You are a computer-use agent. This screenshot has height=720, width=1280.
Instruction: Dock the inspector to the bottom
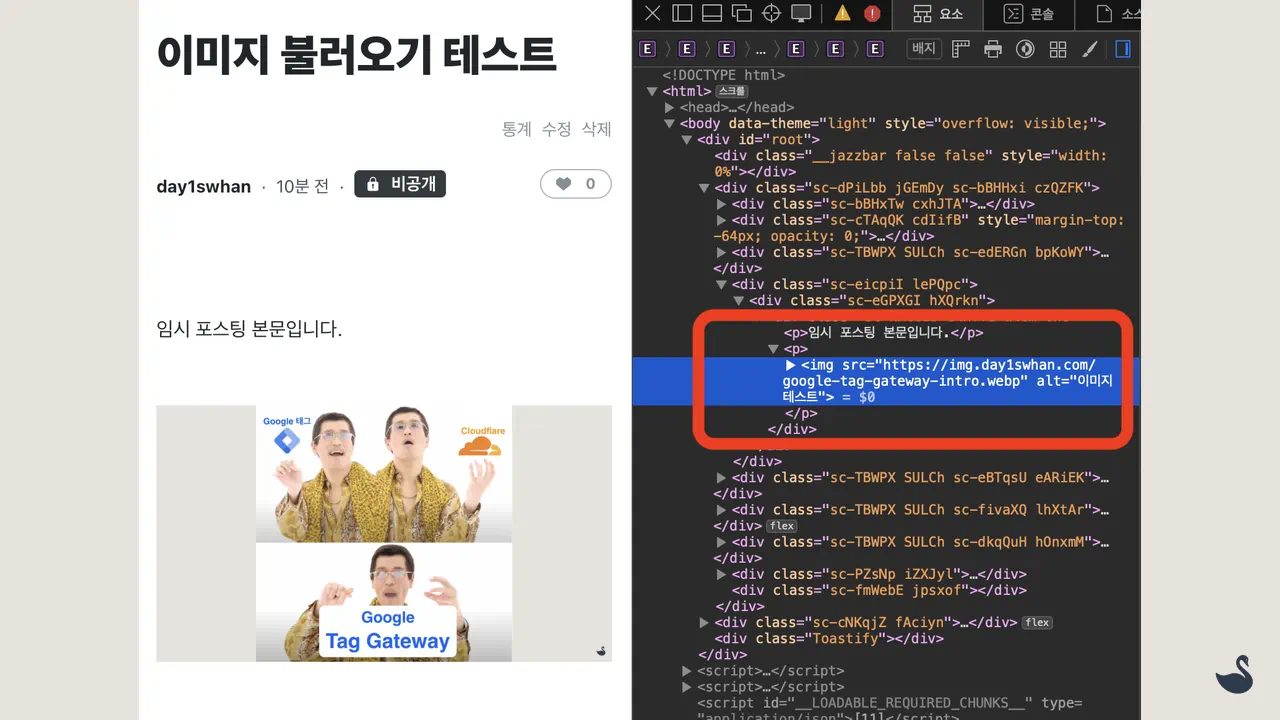click(x=712, y=14)
